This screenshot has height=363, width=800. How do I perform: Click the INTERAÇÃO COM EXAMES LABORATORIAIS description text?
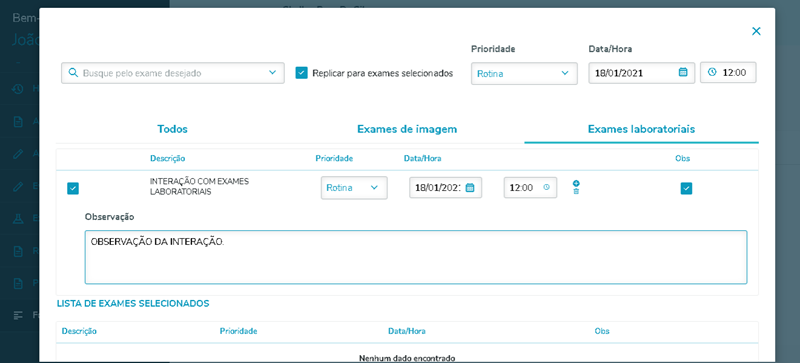[x=199, y=187]
